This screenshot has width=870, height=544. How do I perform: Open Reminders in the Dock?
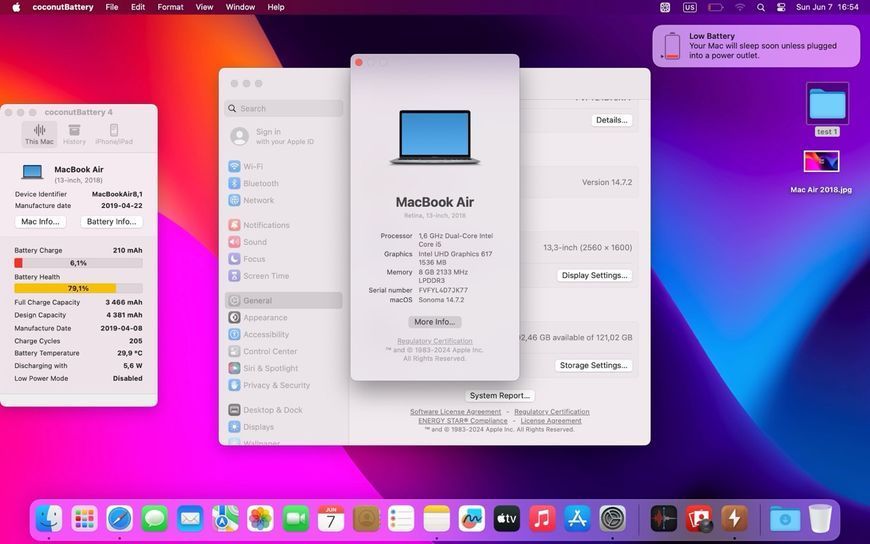point(401,519)
